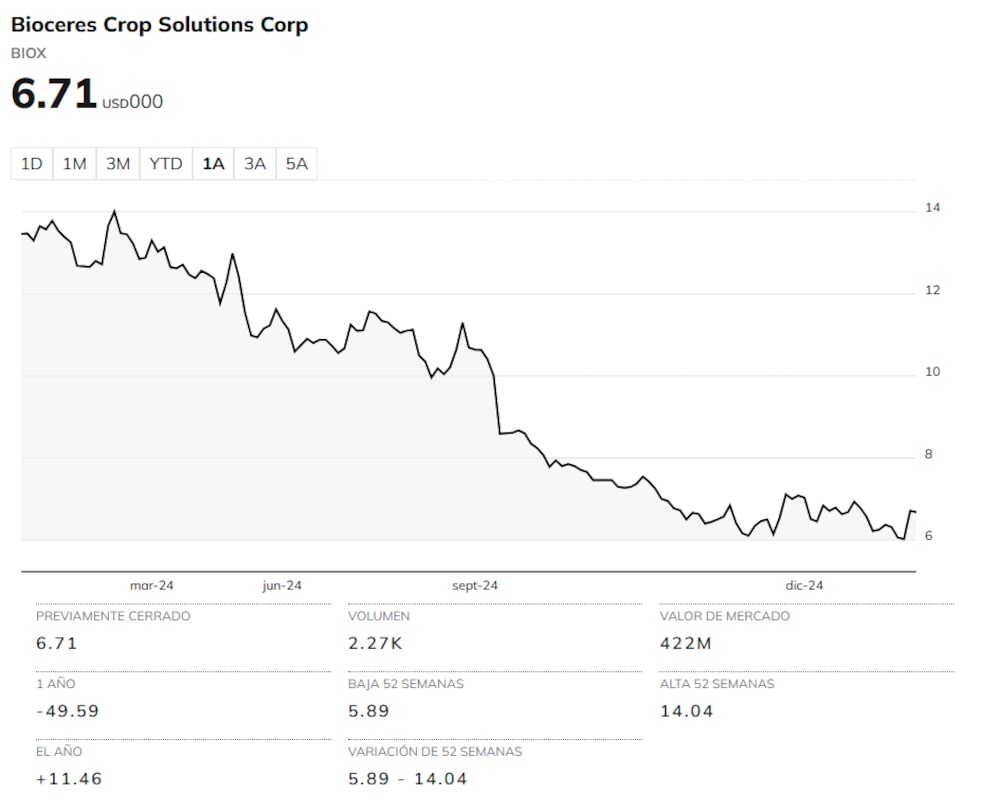Click the Variación de 52 Semanas range
1000x811 pixels.
[x=407, y=778]
